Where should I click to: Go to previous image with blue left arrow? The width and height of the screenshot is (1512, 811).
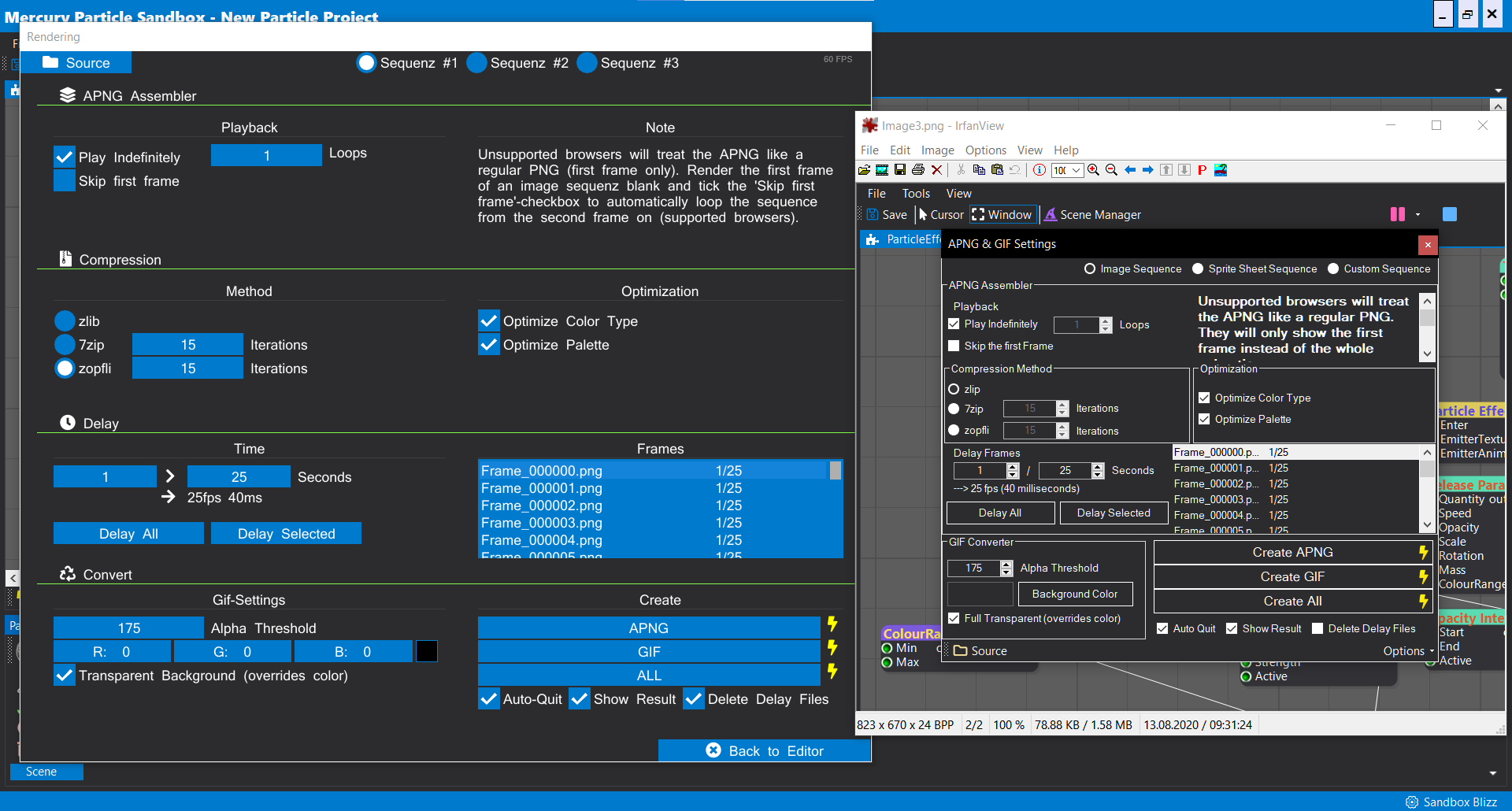click(1130, 170)
